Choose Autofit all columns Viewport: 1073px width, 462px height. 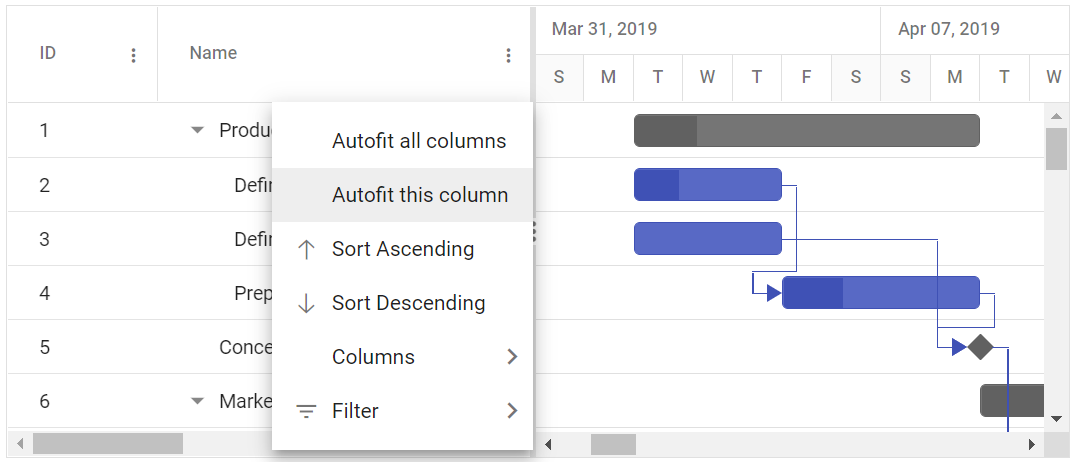point(418,141)
